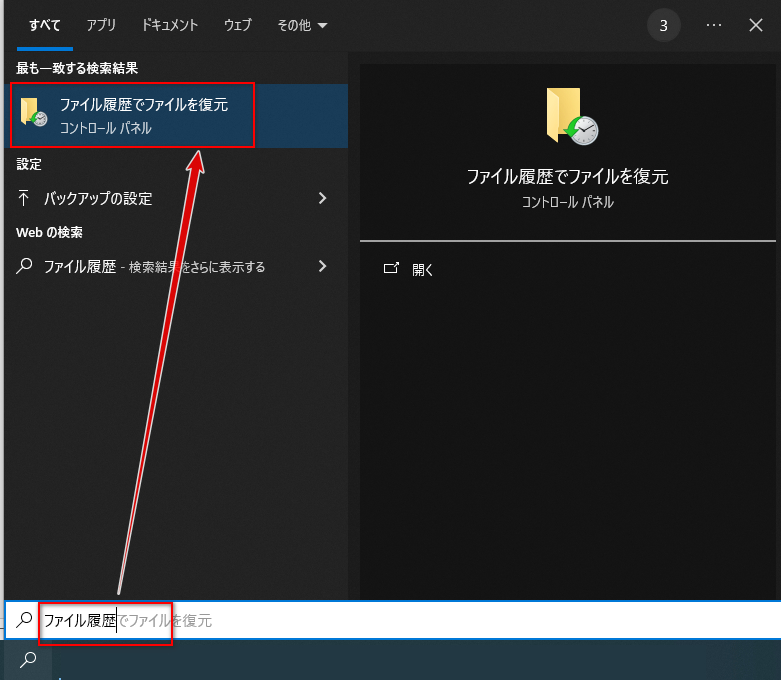781x680 pixels.
Task: Close the search panel with the X
Action: coord(756,25)
